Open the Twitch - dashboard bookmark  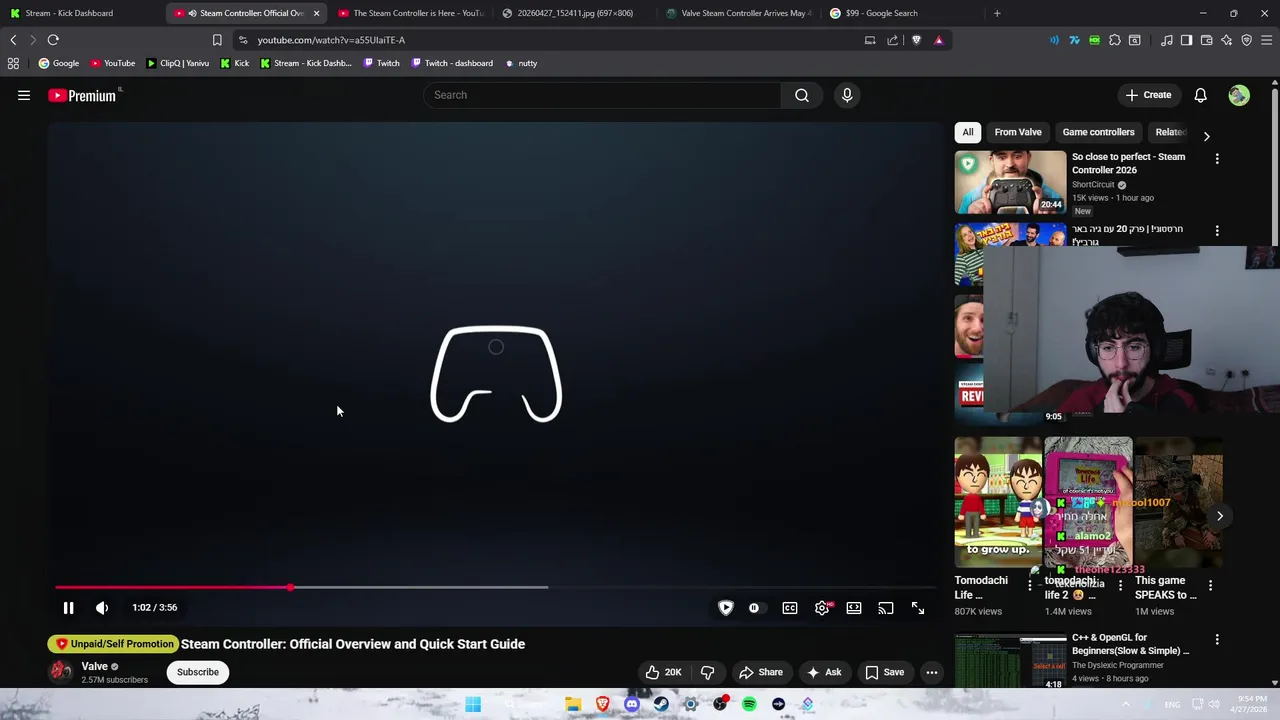pyautogui.click(x=452, y=63)
